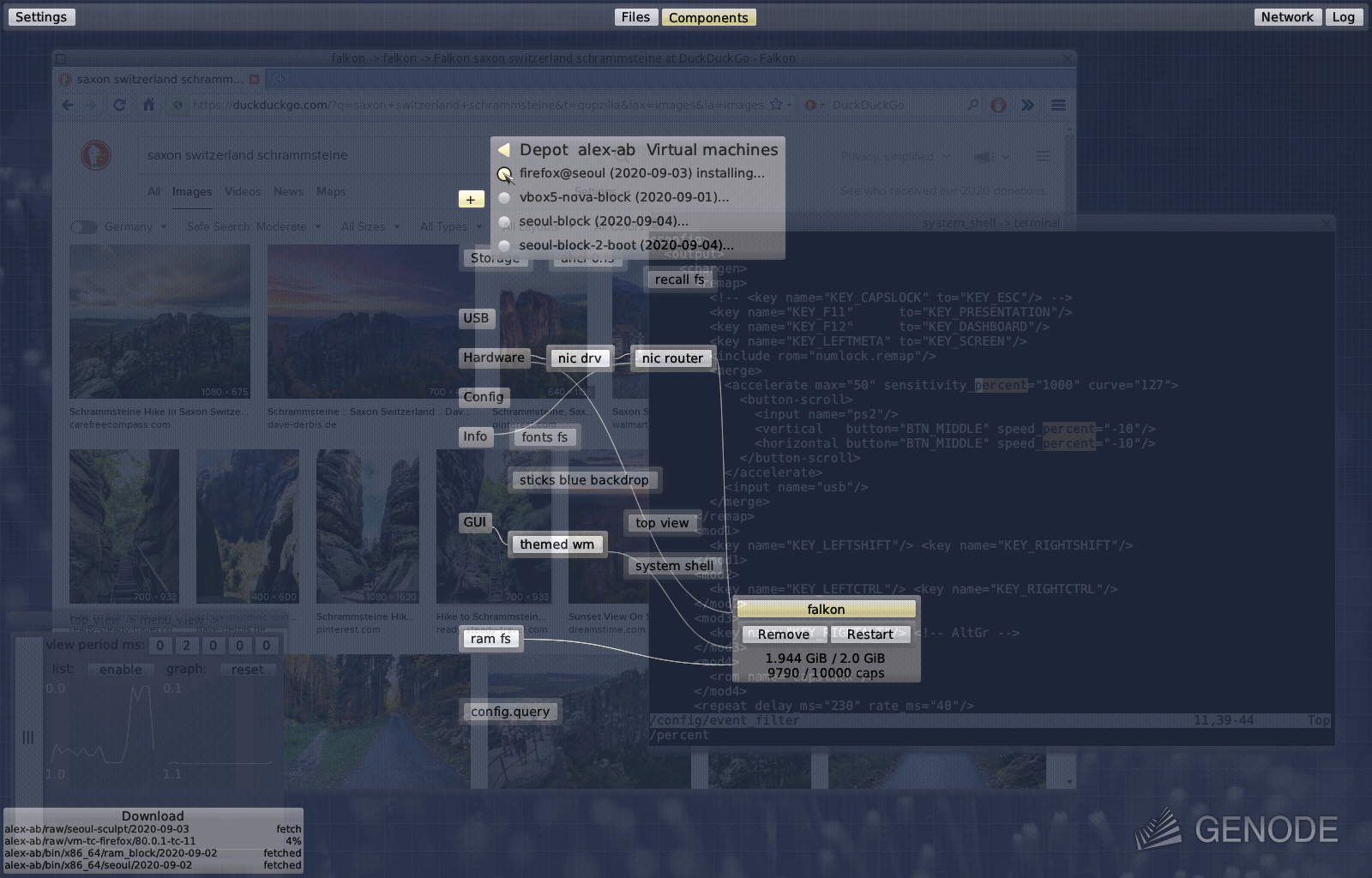The width and height of the screenshot is (1372, 878).
Task: Select the system shell component node
Action: 674,566
